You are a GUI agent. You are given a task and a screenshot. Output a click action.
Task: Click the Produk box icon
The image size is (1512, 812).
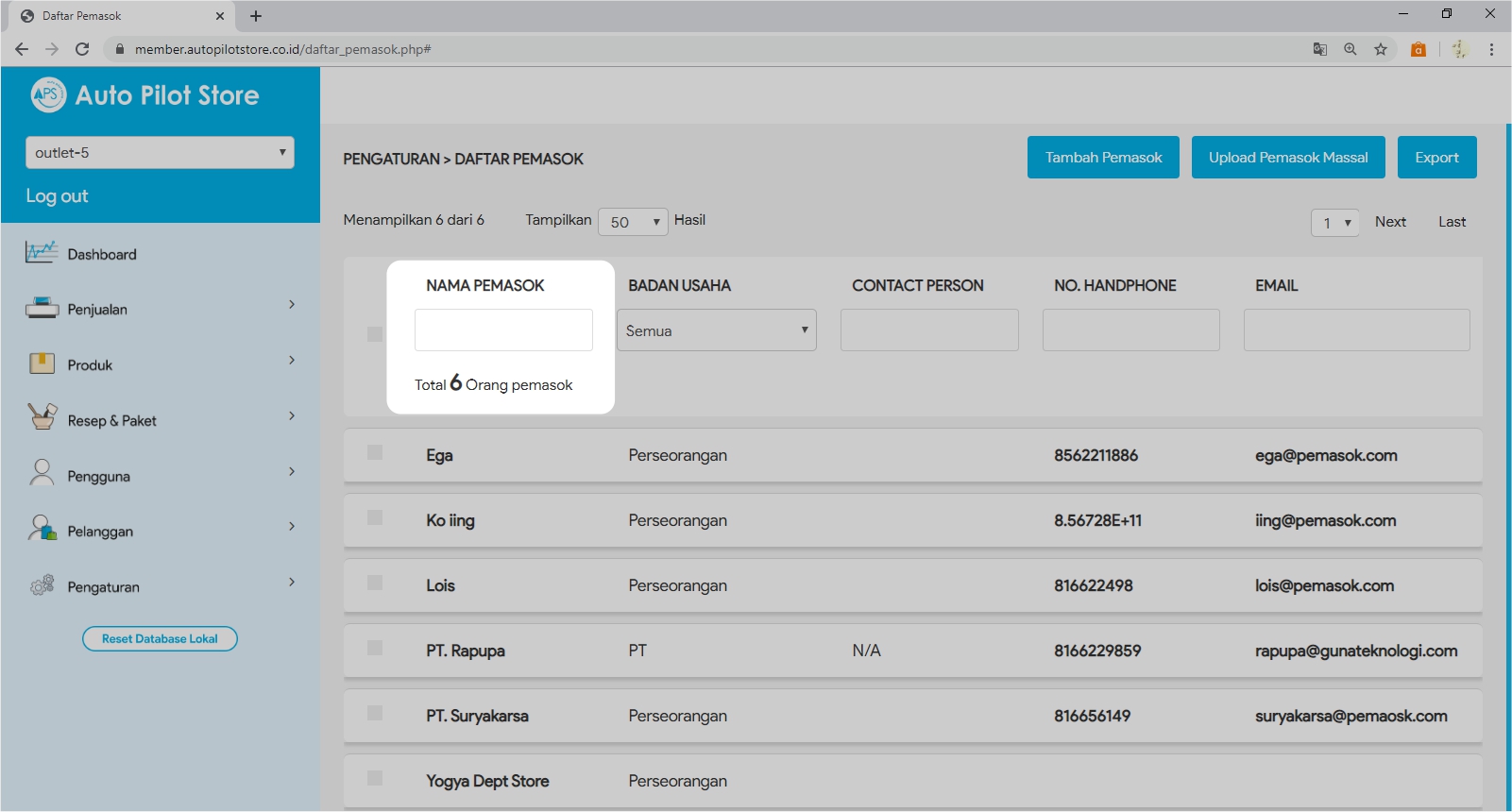point(42,364)
